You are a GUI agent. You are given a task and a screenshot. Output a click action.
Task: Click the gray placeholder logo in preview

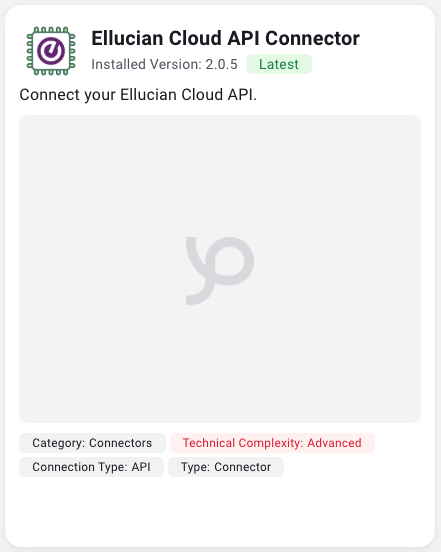(x=220, y=271)
